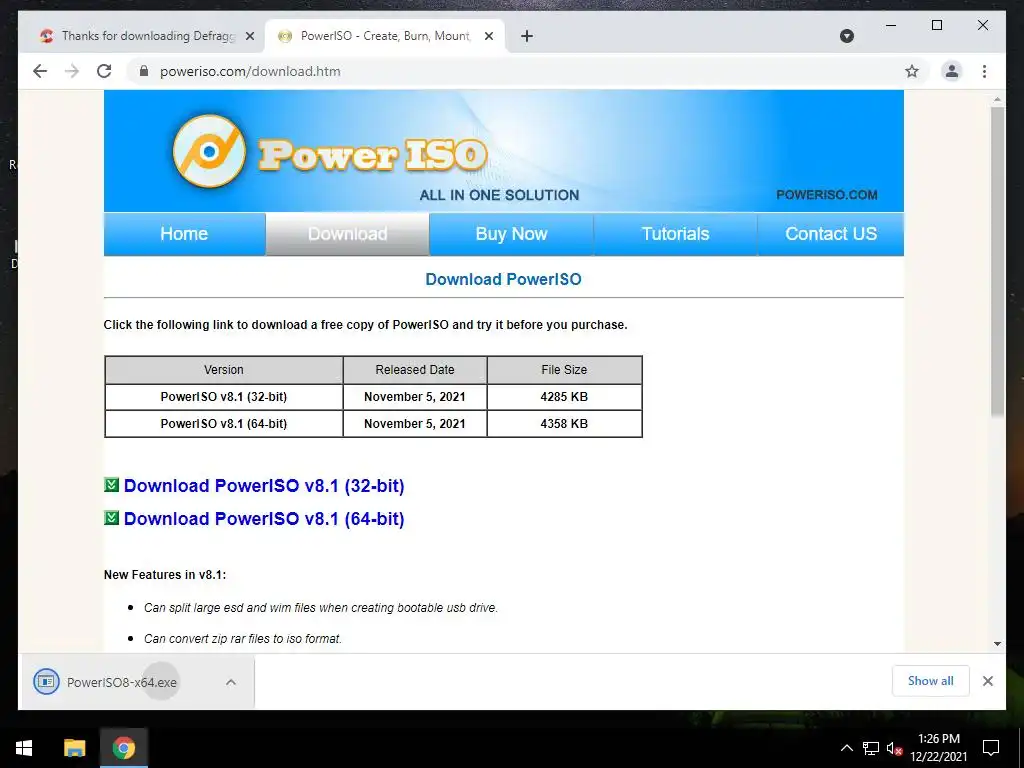
Task: Close the downloads bar
Action: (x=987, y=681)
